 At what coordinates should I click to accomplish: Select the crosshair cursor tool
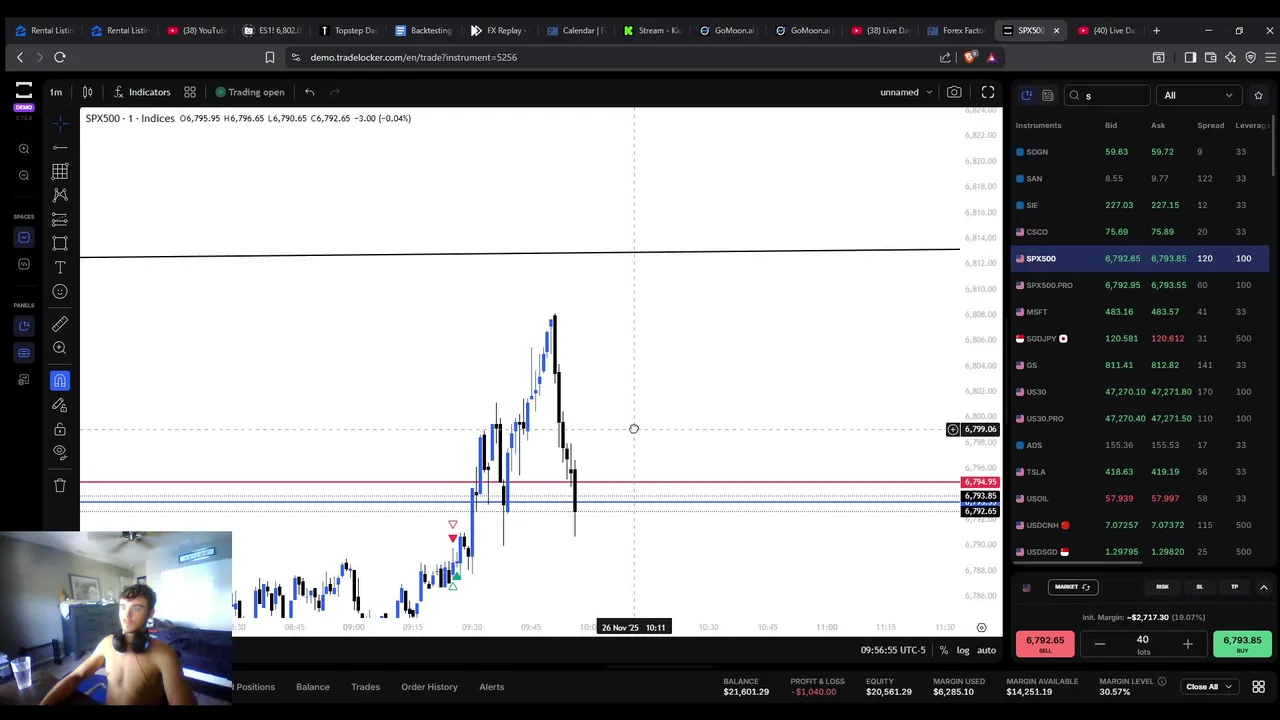(60, 122)
